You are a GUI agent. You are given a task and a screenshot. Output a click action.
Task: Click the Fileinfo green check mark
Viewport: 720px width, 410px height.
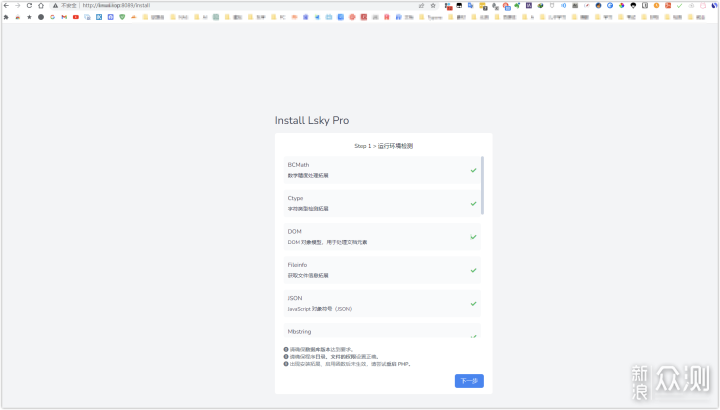click(473, 270)
